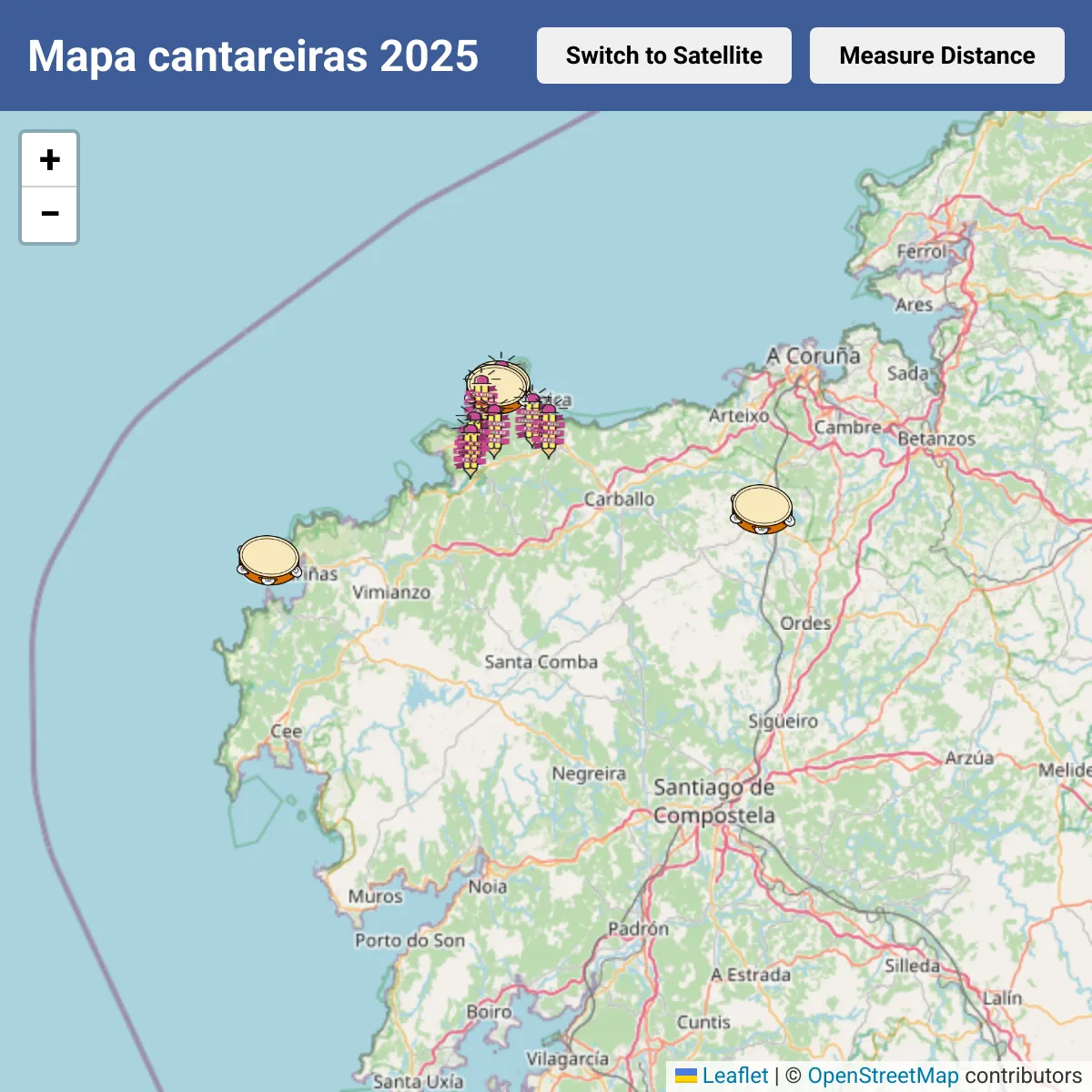Screen dimensions: 1092x1092
Task: Click the Vimianzo town label
Action: (391, 591)
